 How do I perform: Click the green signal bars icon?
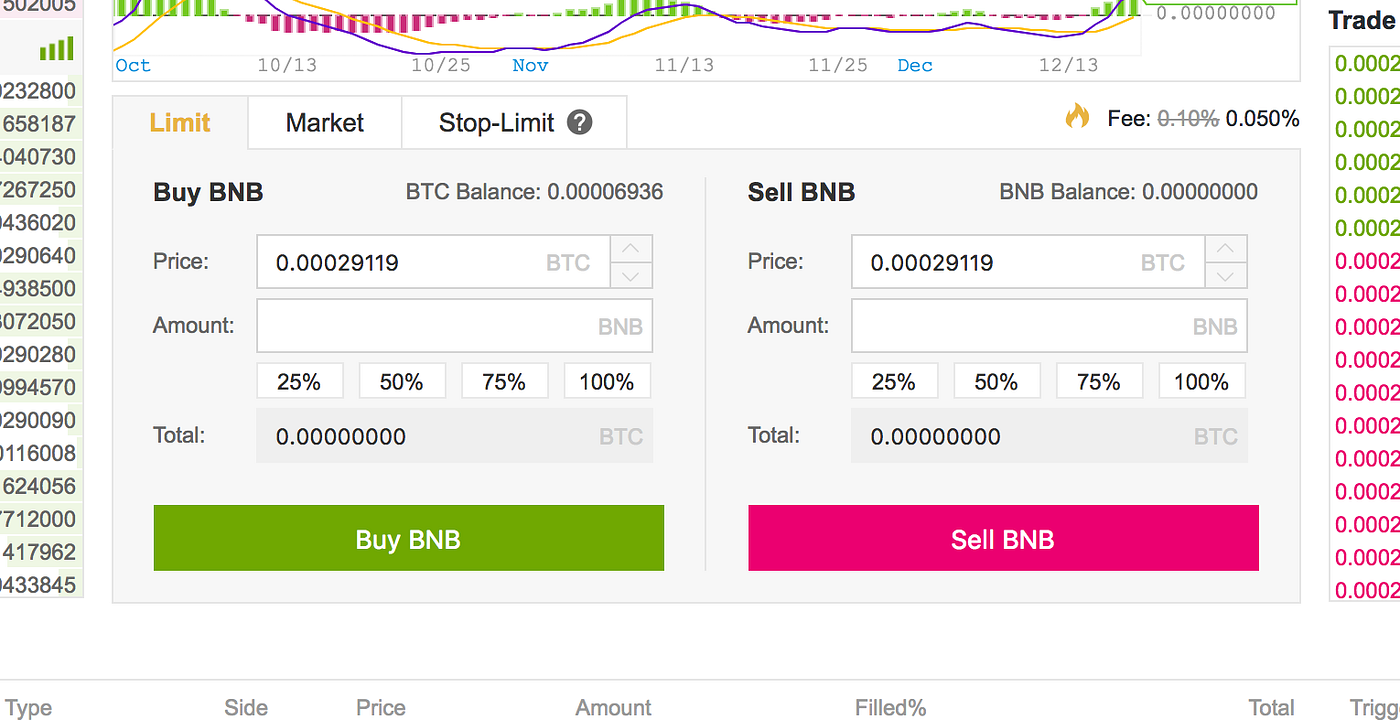(x=57, y=48)
